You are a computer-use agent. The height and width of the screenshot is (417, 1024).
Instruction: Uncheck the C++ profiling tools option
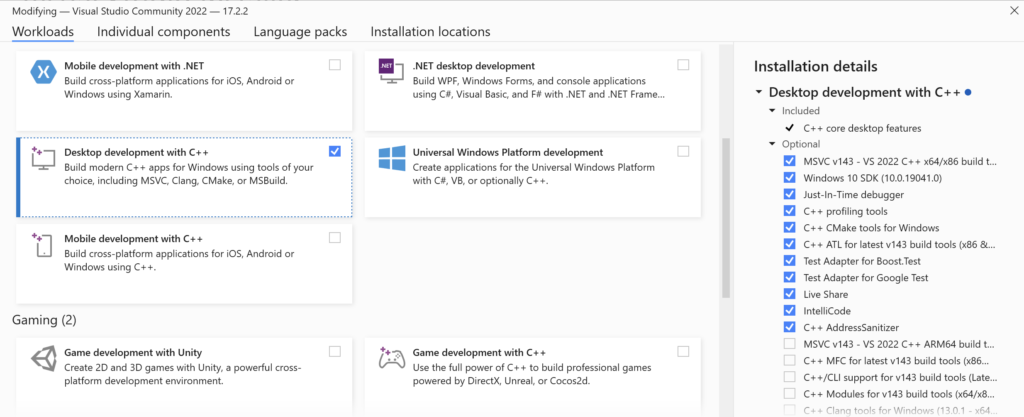790,211
